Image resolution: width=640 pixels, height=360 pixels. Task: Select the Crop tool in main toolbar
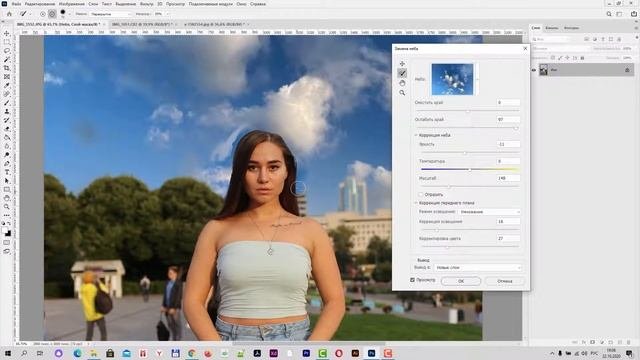(x=7, y=68)
